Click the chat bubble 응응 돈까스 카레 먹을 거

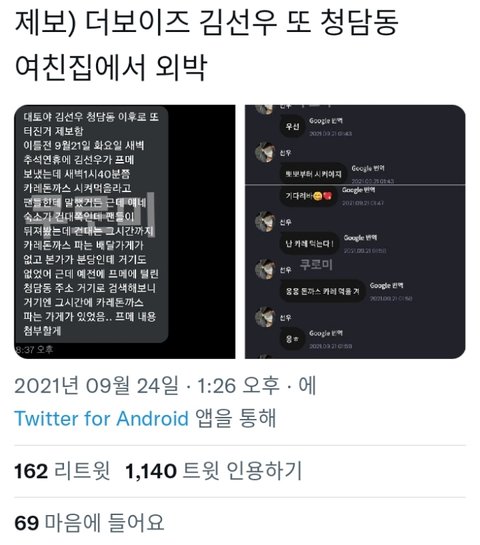(x=322, y=291)
